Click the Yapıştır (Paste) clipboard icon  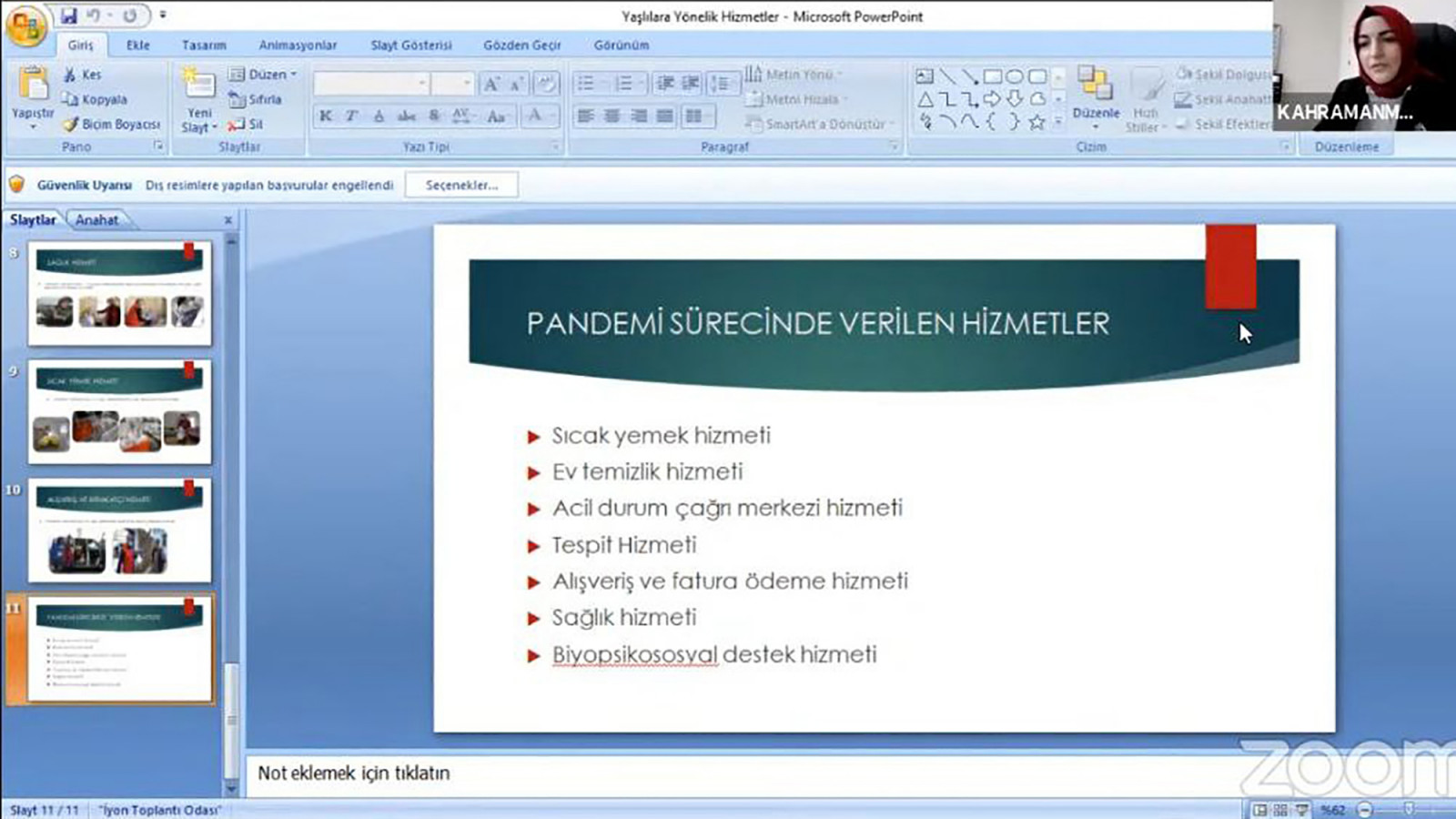pos(33,85)
